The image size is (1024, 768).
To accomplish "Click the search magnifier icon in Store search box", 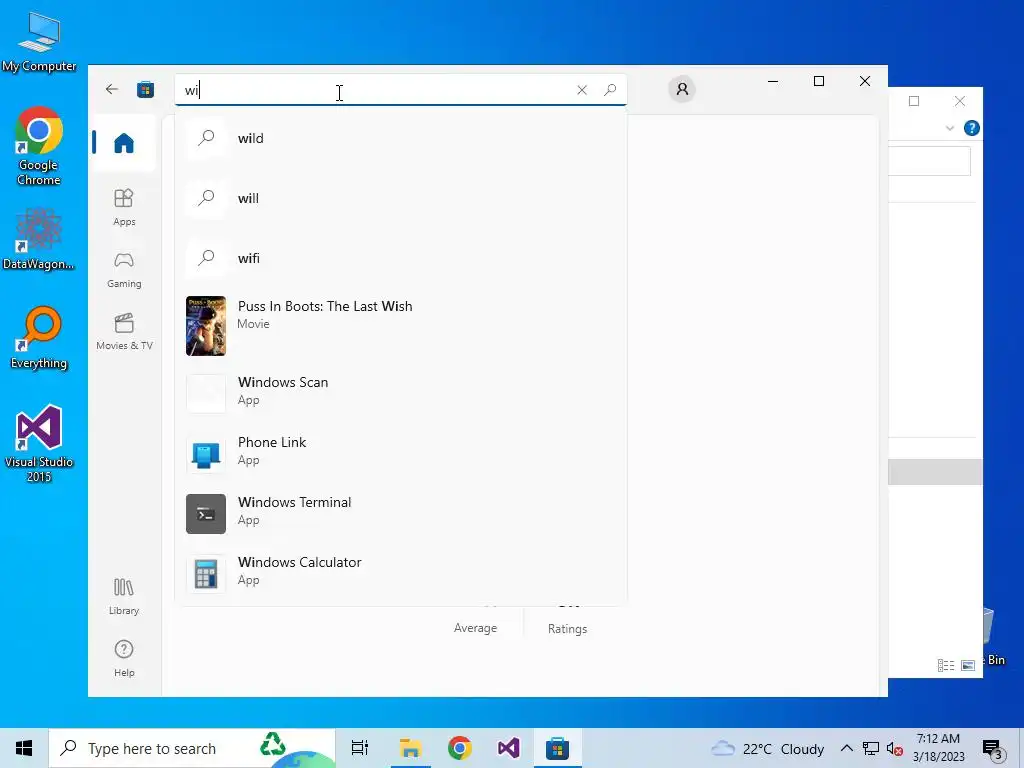I will (610, 90).
